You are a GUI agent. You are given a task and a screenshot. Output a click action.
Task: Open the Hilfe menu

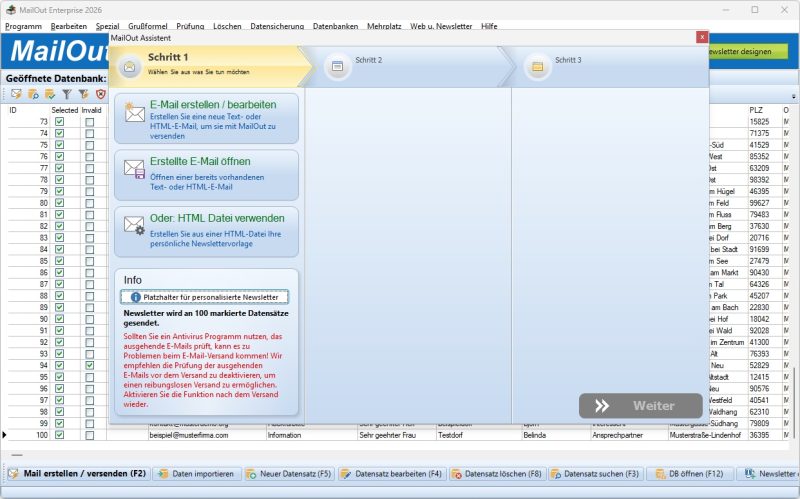coord(489,26)
